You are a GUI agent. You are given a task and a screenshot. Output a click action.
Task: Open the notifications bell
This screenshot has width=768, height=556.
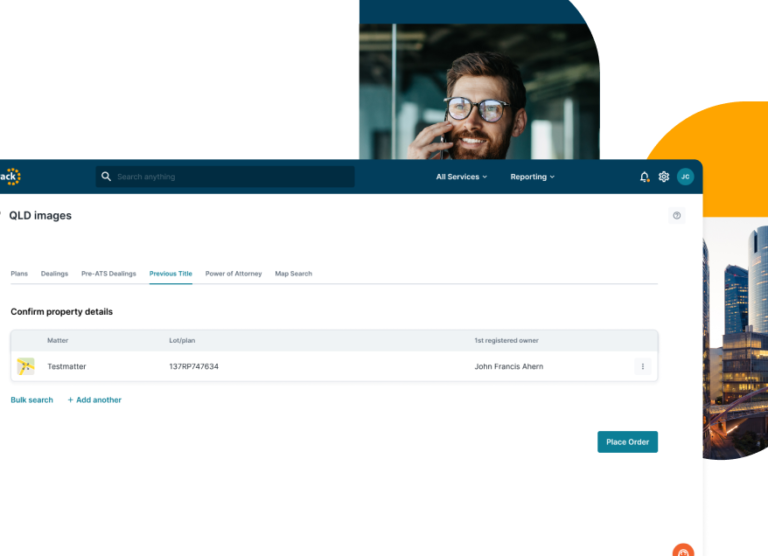point(644,177)
